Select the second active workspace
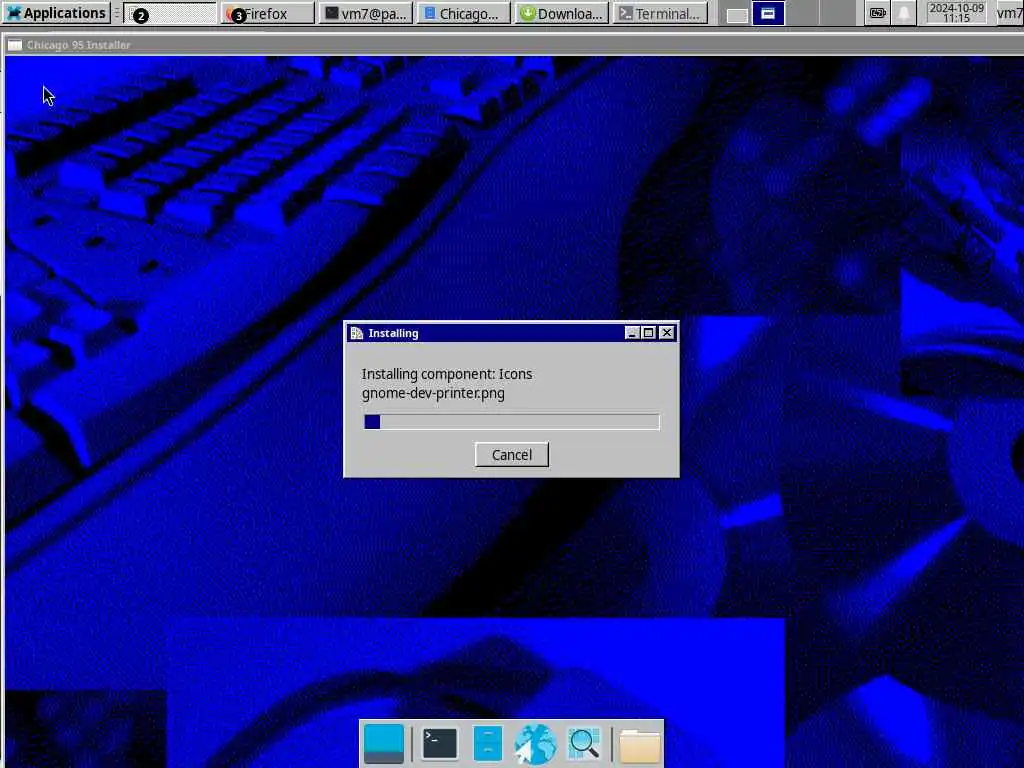The height and width of the screenshot is (768, 1024). click(768, 13)
